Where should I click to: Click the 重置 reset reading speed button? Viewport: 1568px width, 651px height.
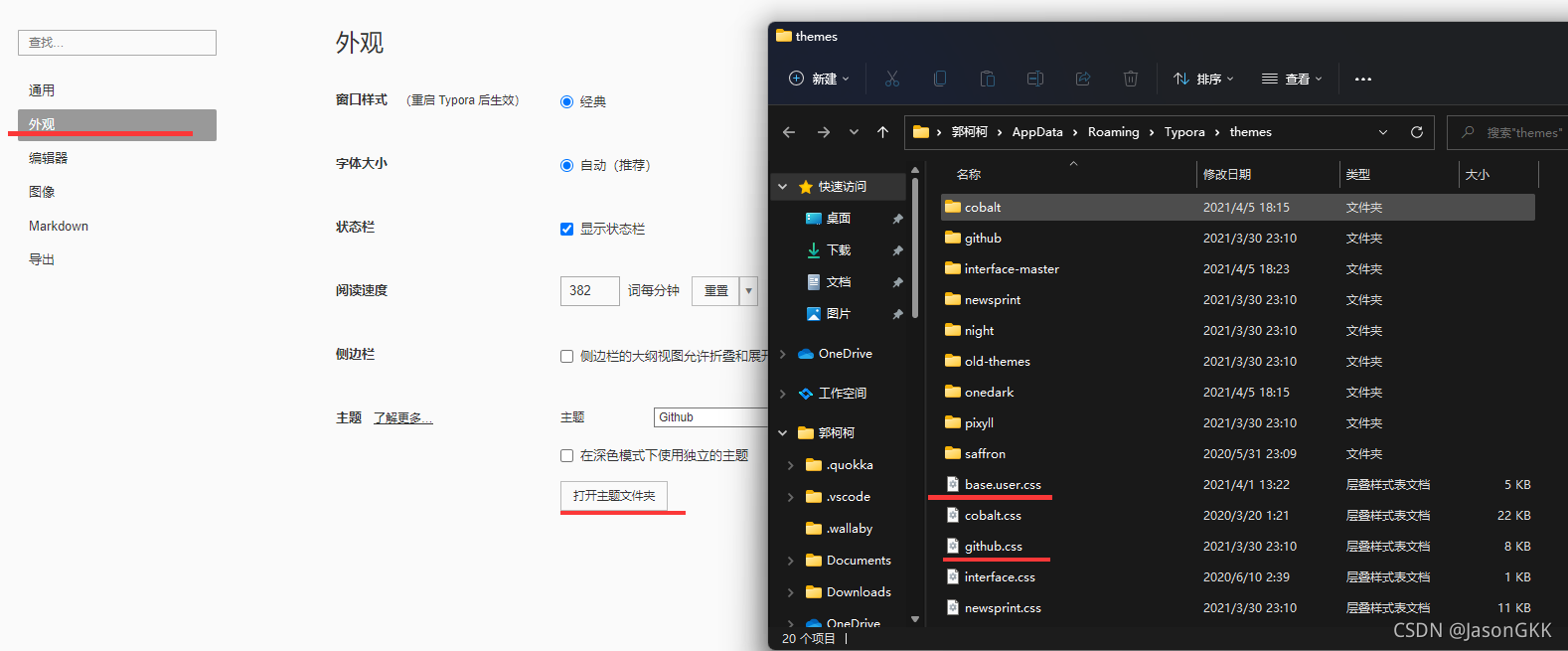coord(715,290)
